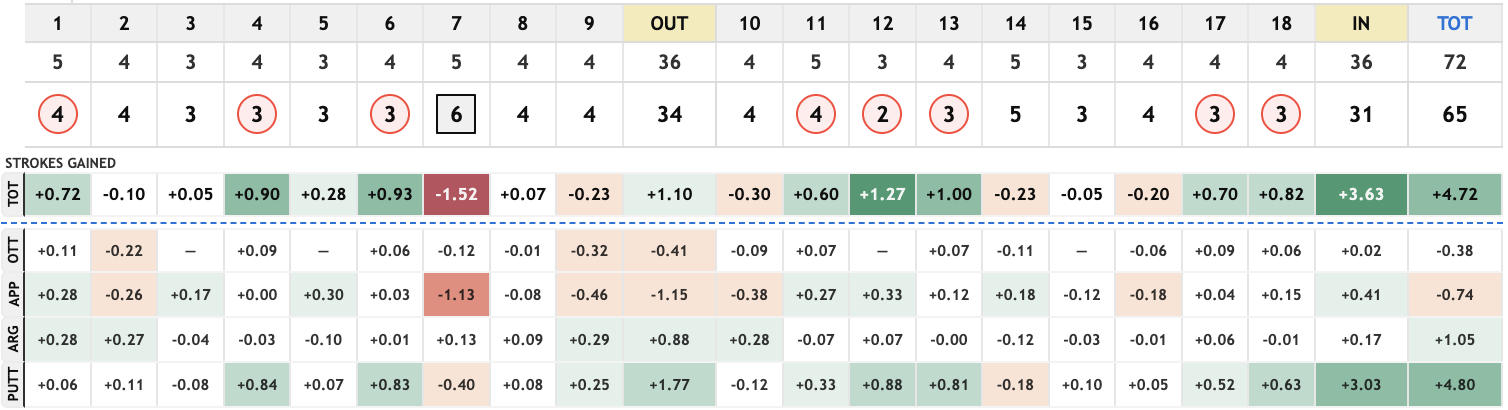Click the circled 2 on hole 12
Viewport: 1508px width, 410px height.
tap(881, 115)
